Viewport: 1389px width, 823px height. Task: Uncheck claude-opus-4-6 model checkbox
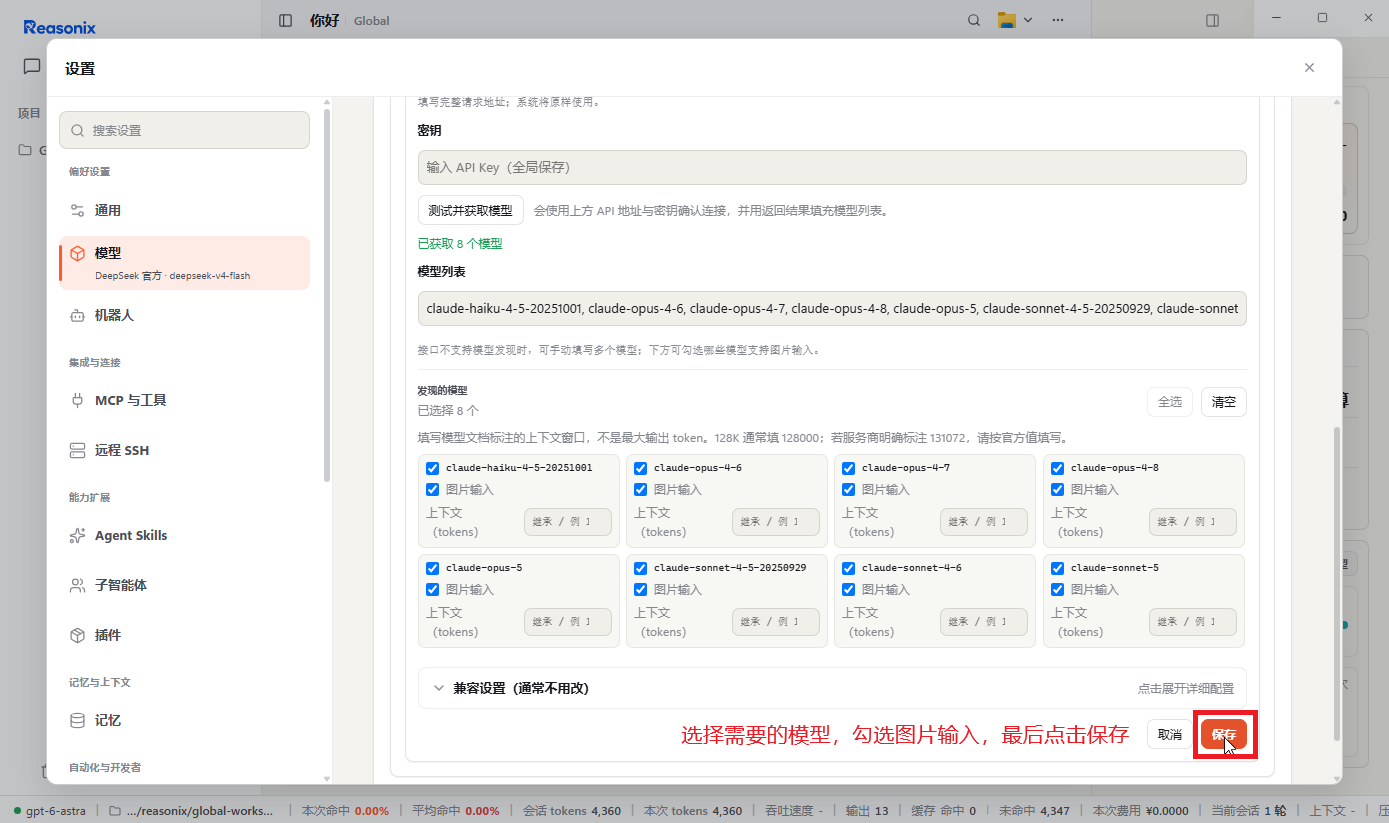click(640, 468)
